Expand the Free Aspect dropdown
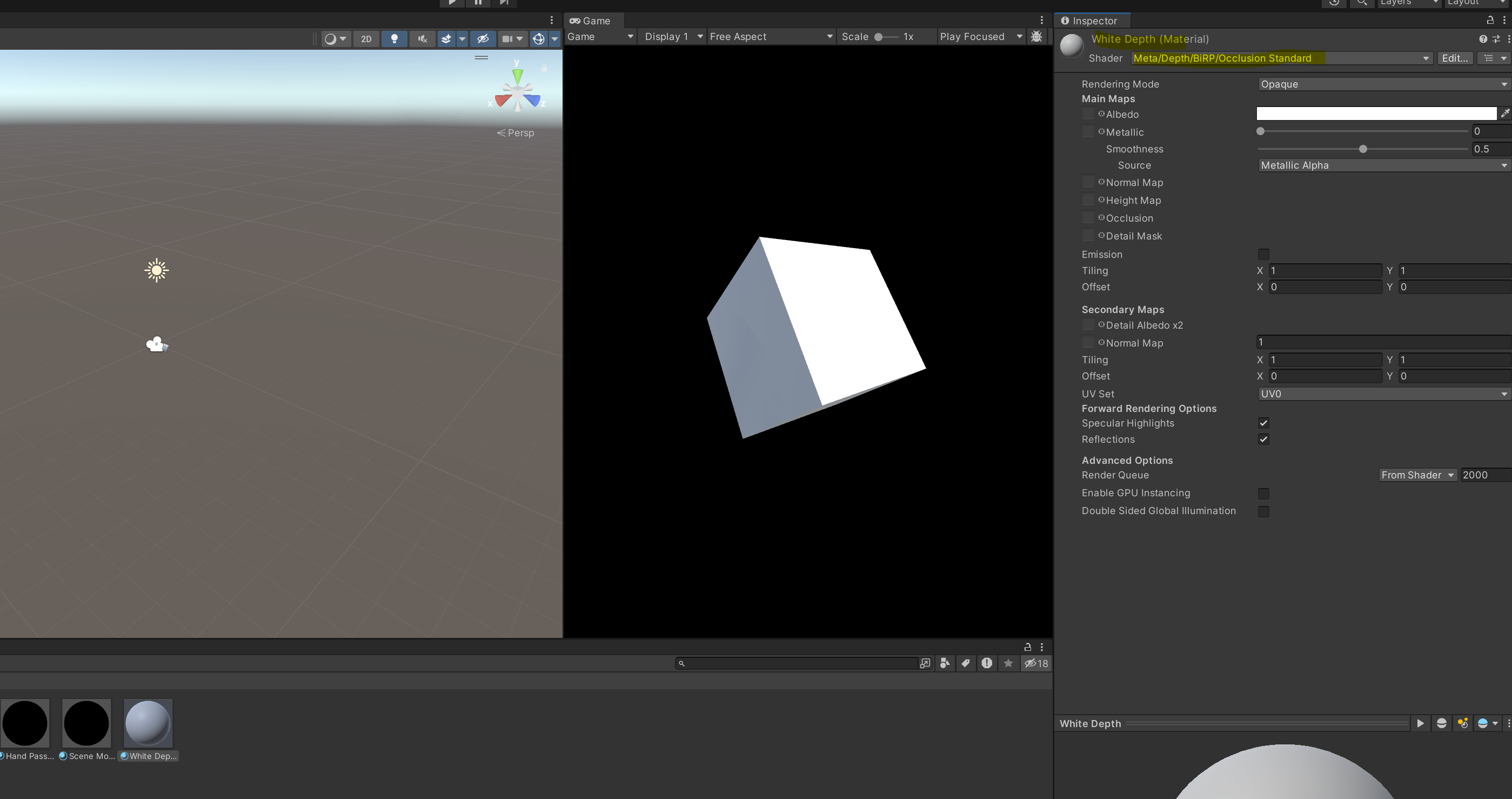1512x799 pixels. tap(771, 36)
